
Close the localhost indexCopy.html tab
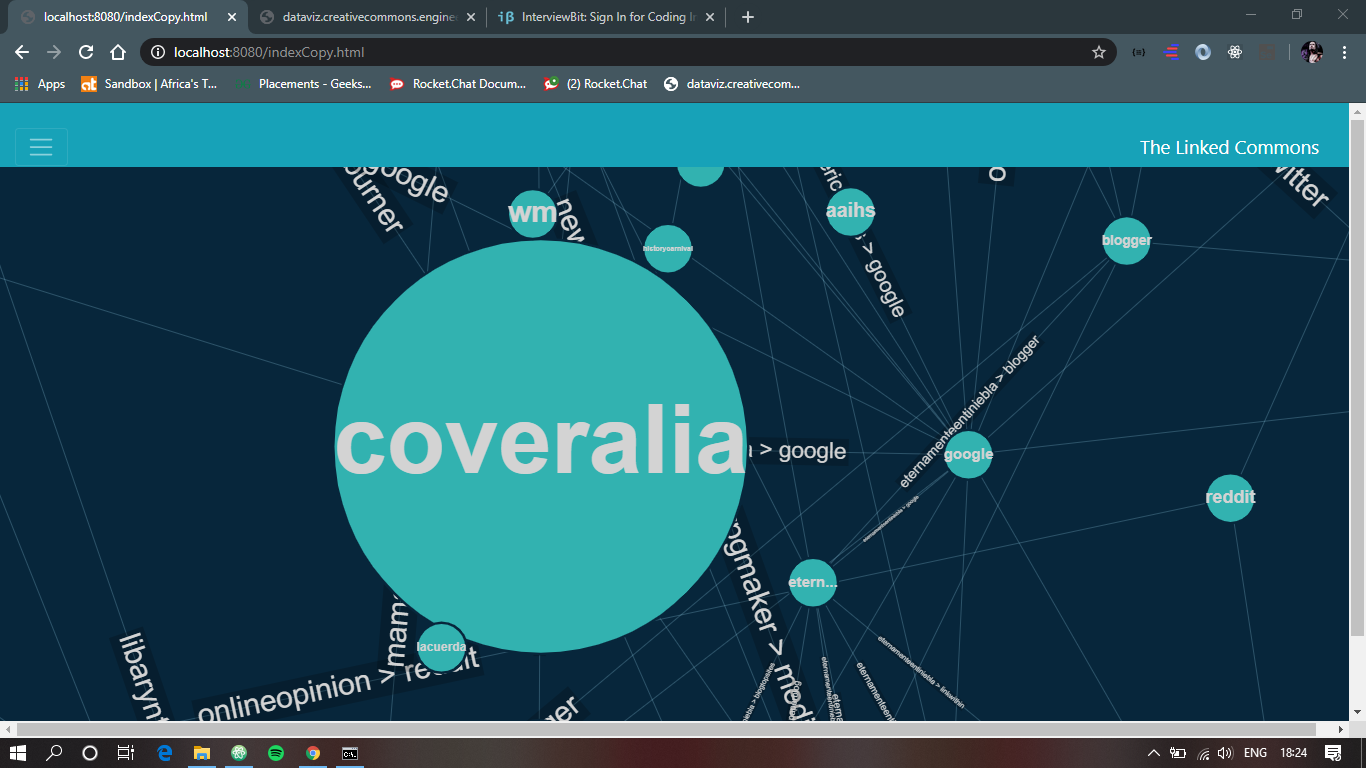(232, 17)
